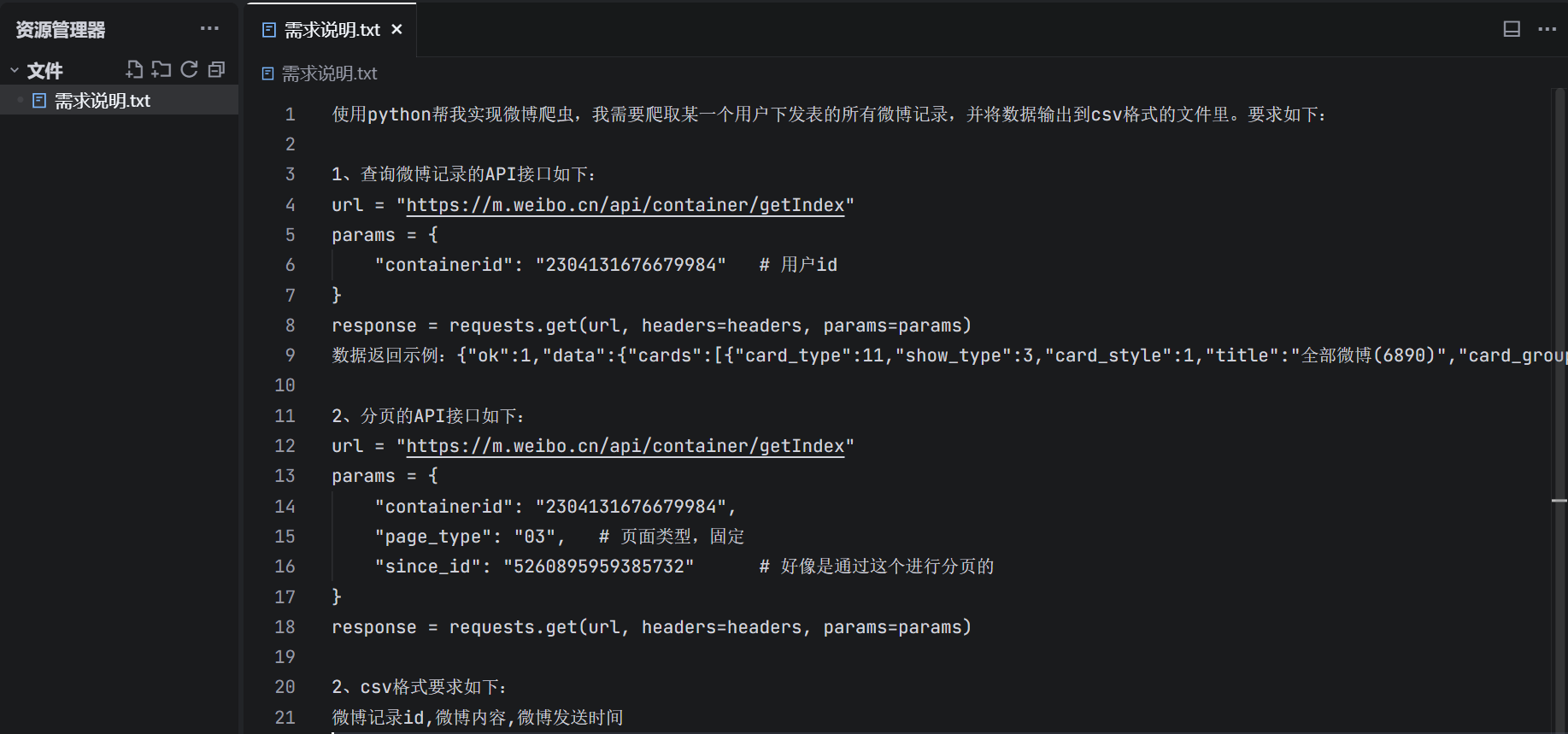Refresh the file explorer tree
The height and width of the screenshot is (734, 1568).
pos(189,69)
